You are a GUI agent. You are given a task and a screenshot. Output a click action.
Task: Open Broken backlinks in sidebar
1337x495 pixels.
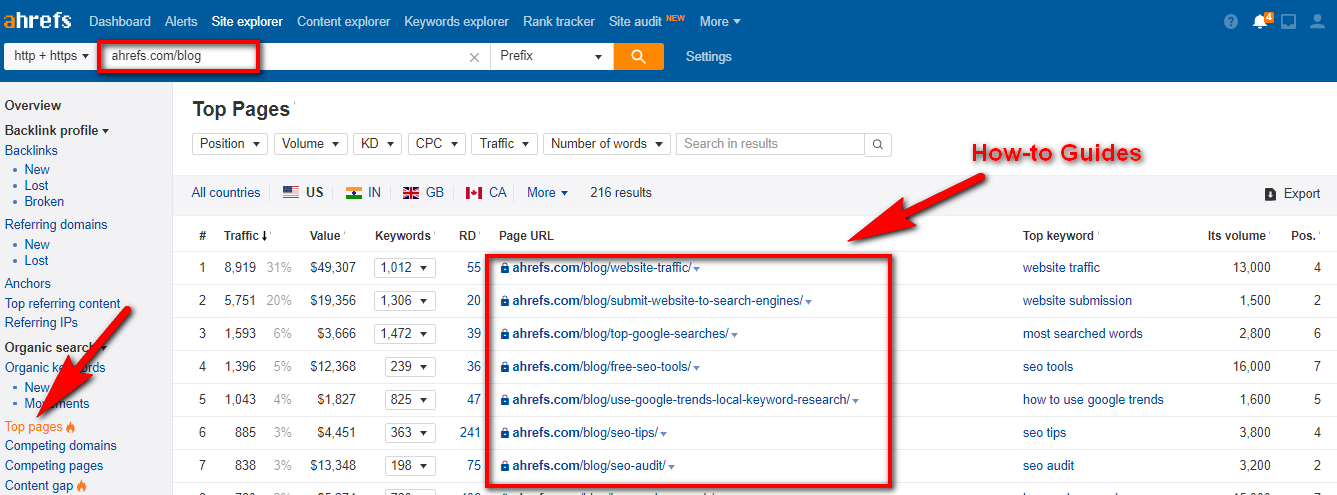pyautogui.click(x=44, y=201)
